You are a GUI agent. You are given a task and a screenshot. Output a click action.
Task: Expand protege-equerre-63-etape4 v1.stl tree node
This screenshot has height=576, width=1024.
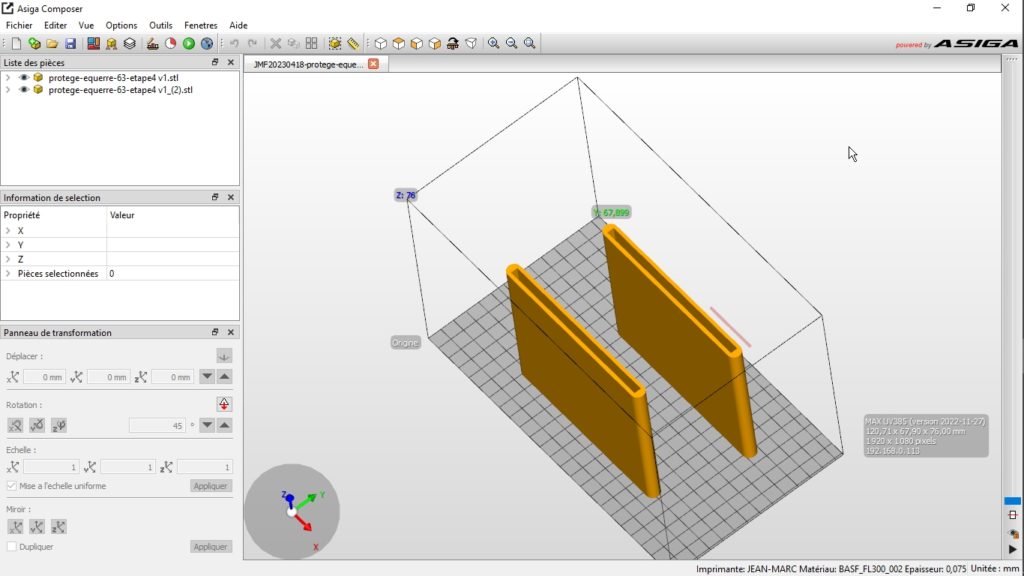click(8, 78)
